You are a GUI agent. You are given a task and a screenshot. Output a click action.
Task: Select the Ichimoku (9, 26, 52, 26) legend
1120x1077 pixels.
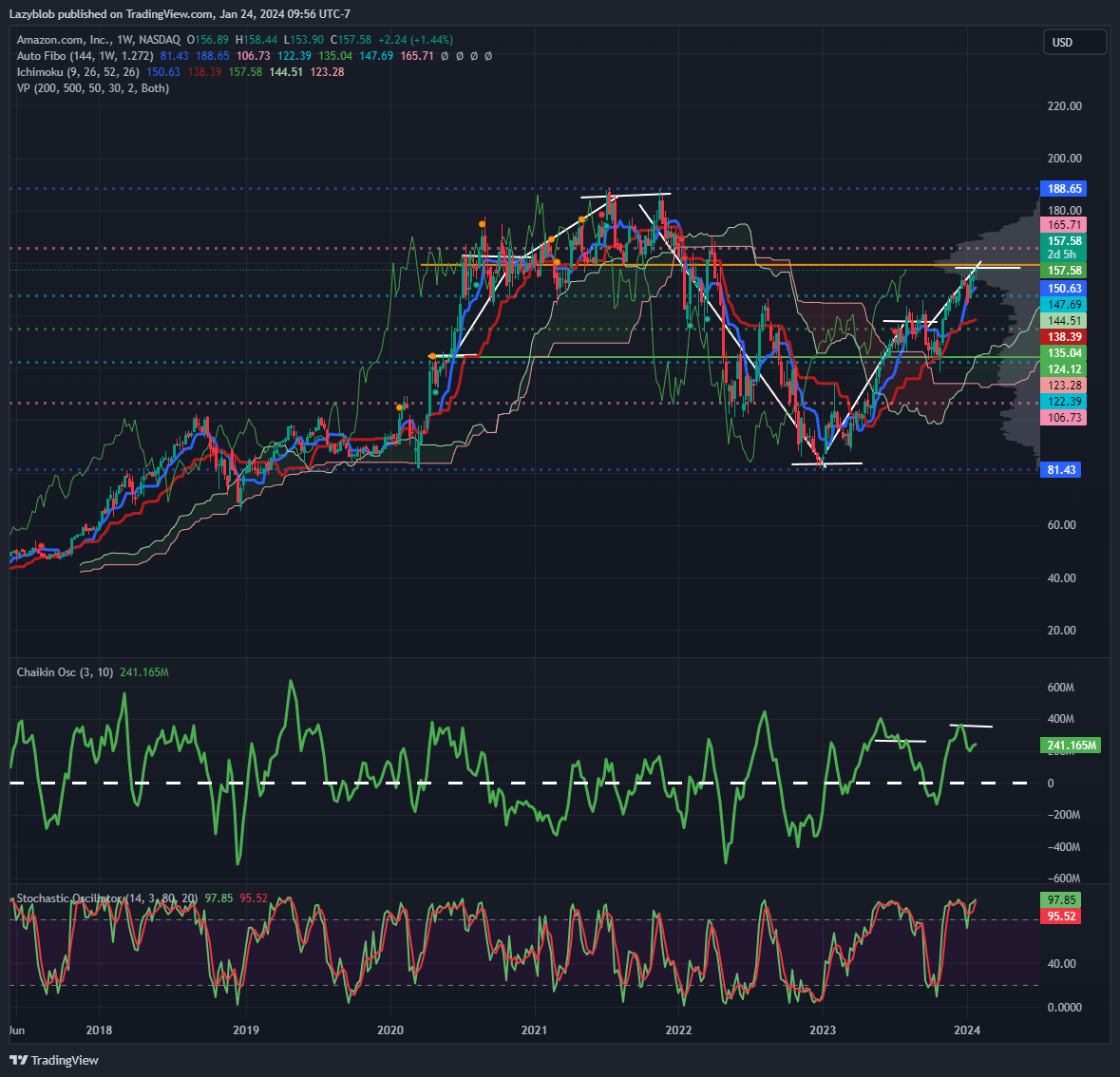[x=78, y=72]
